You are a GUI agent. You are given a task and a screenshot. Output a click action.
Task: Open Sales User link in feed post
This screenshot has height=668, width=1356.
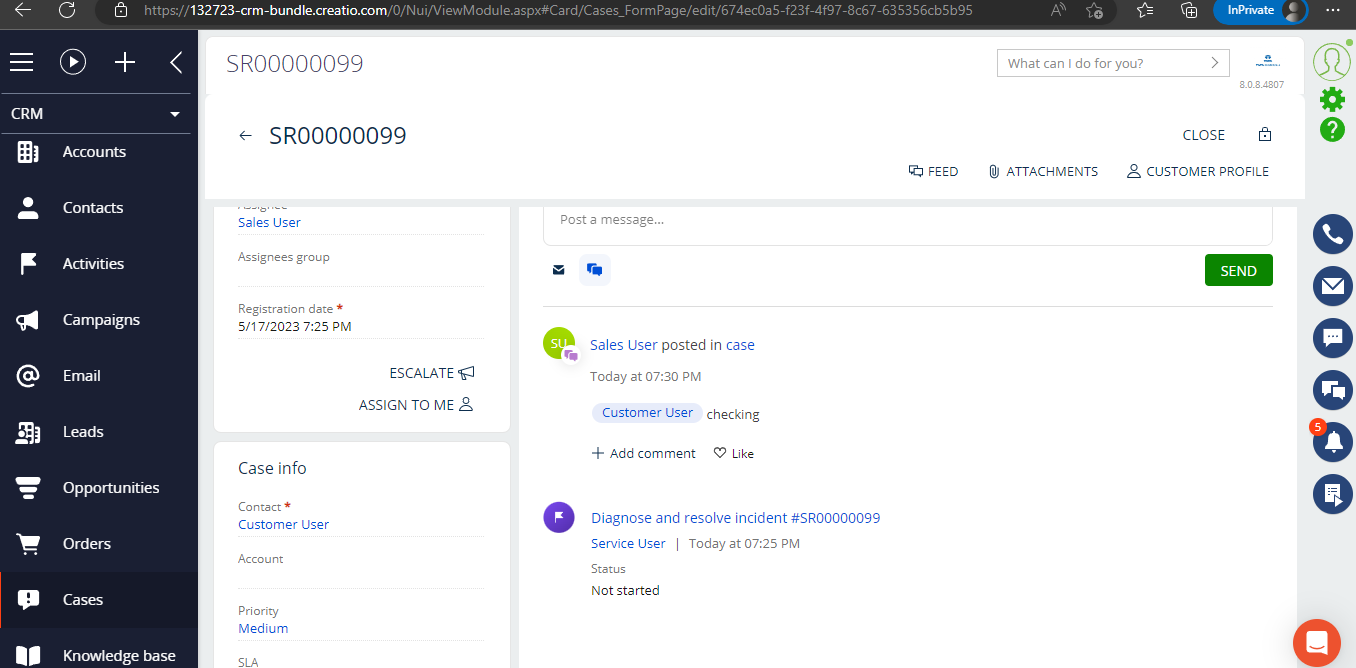[x=624, y=345]
